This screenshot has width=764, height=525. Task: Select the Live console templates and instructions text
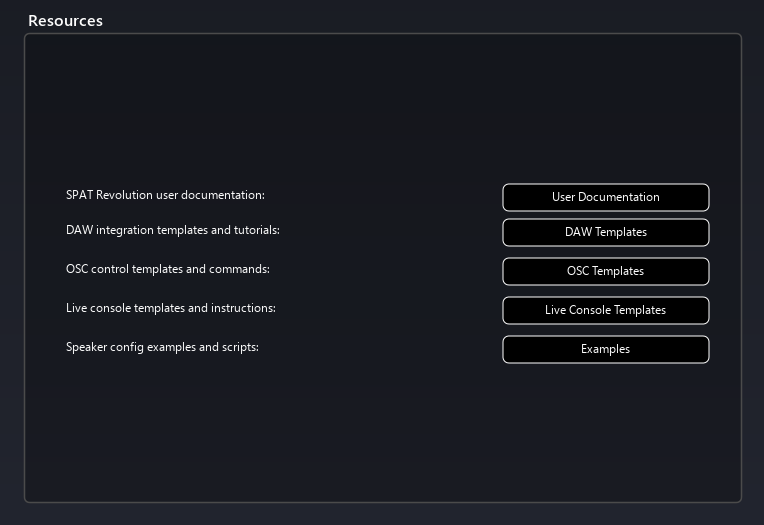click(171, 308)
